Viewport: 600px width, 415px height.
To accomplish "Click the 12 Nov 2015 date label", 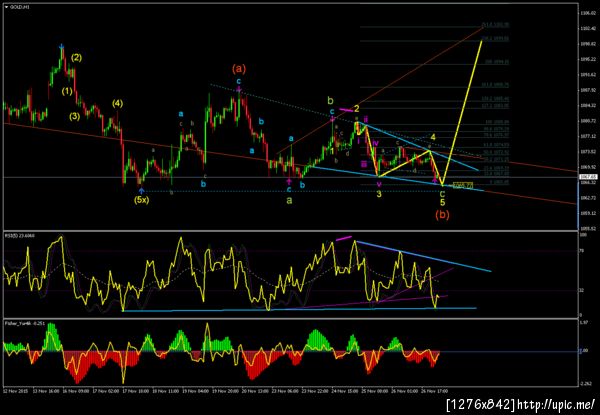I will [14, 392].
